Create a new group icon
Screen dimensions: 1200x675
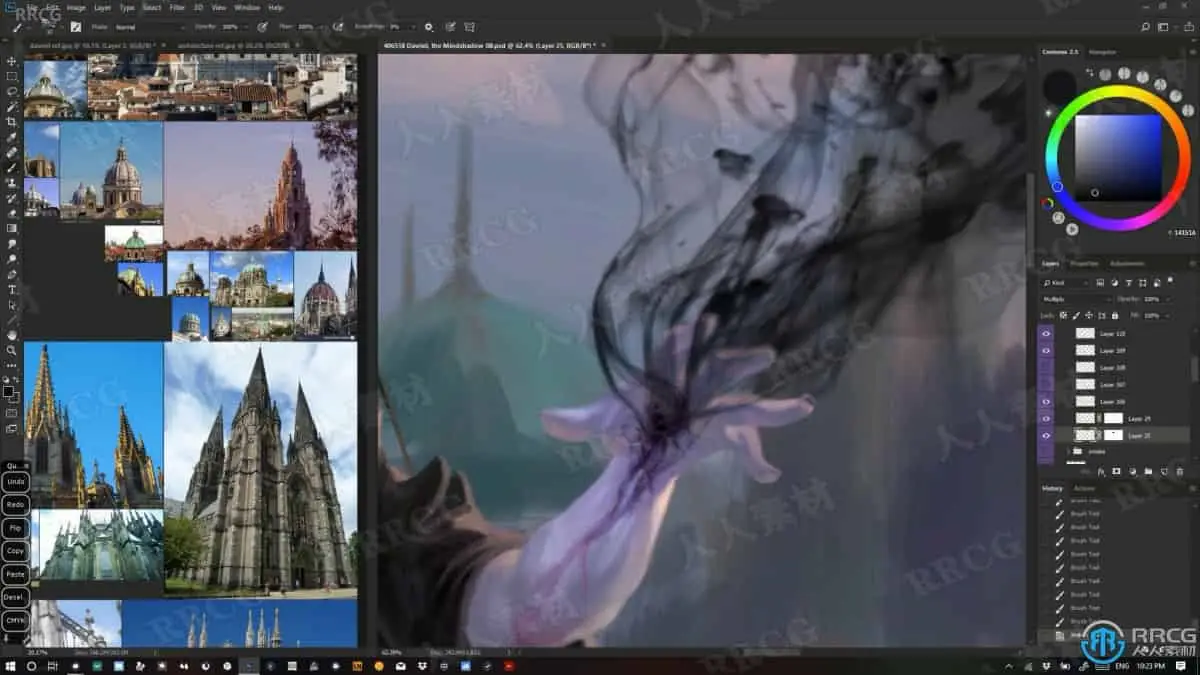pos(1148,471)
